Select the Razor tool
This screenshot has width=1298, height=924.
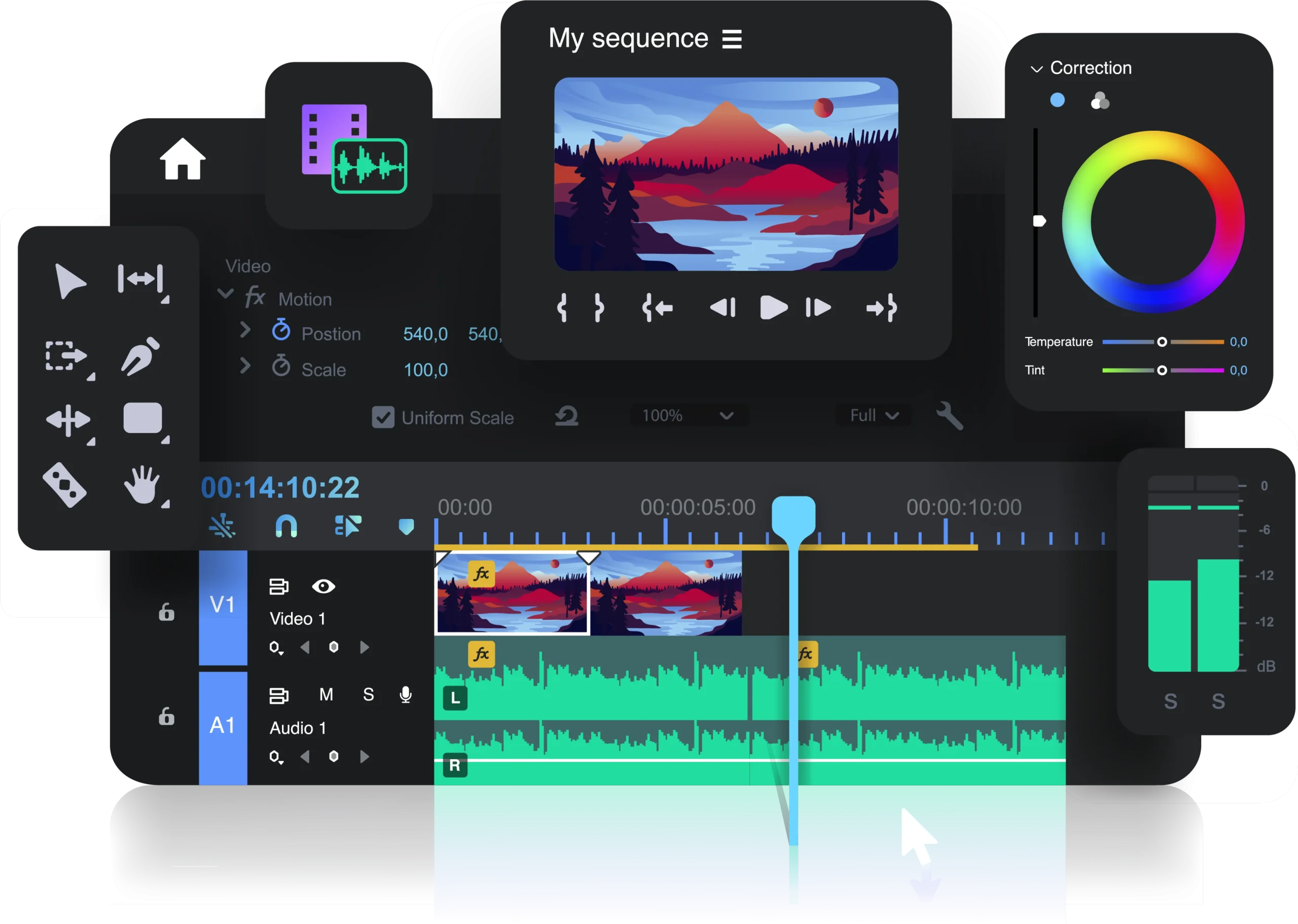click(x=65, y=485)
